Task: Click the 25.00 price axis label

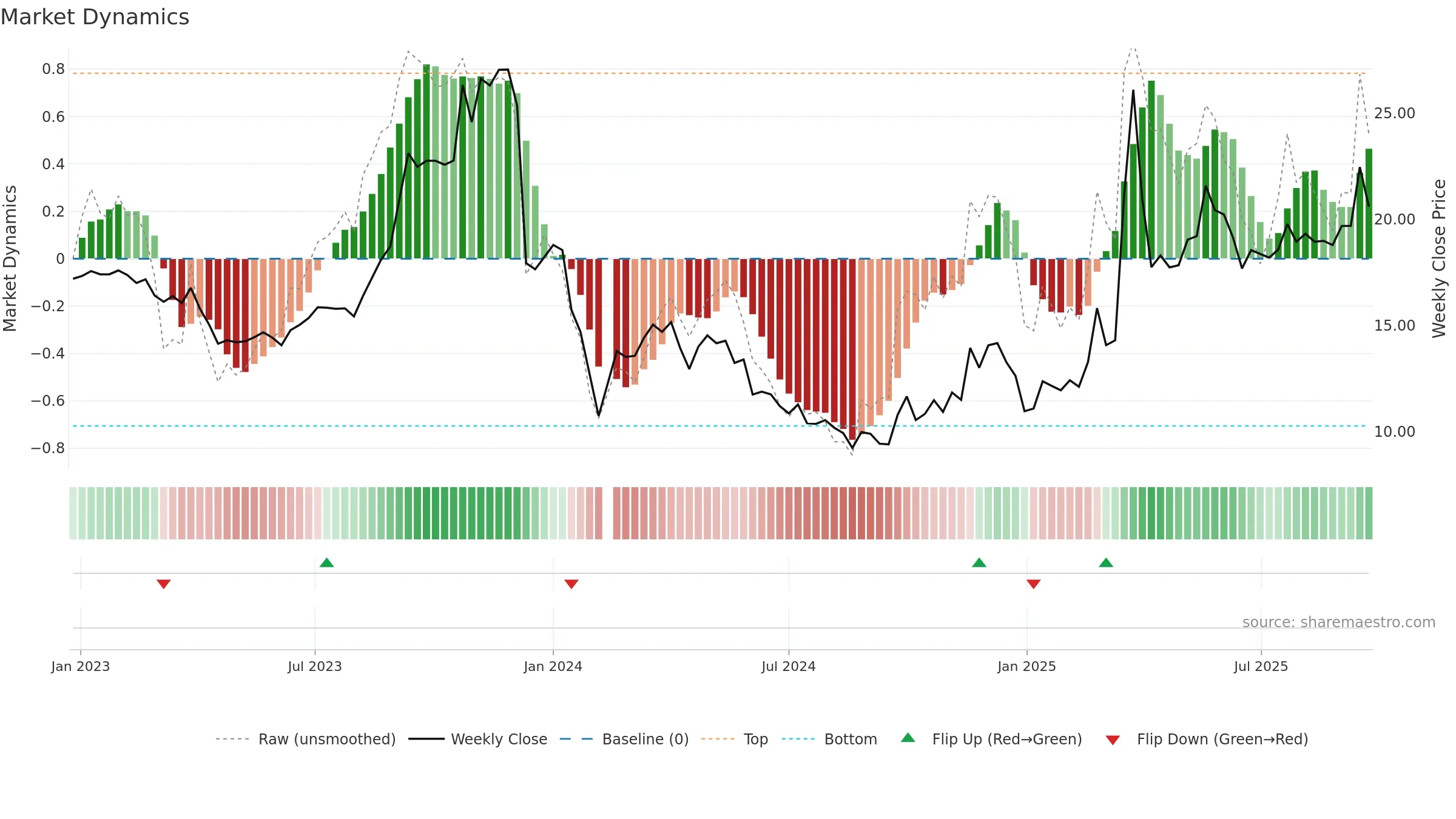Action: (x=1395, y=113)
